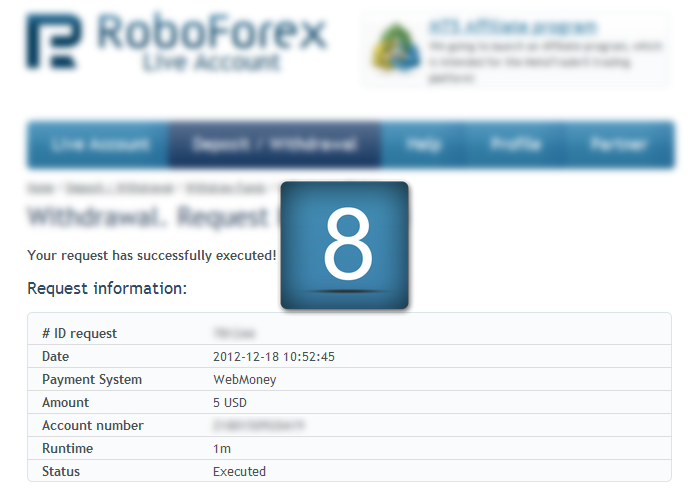
Task: Open the Live Account tab
Action: pyautogui.click(x=99, y=145)
